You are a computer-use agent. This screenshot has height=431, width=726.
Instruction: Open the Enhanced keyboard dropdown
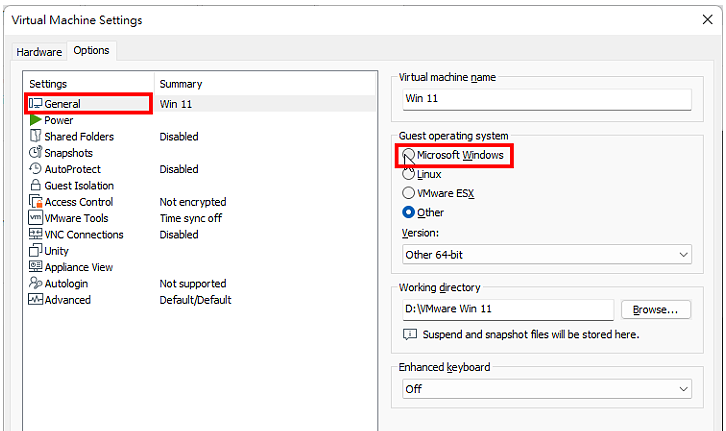tap(547, 389)
